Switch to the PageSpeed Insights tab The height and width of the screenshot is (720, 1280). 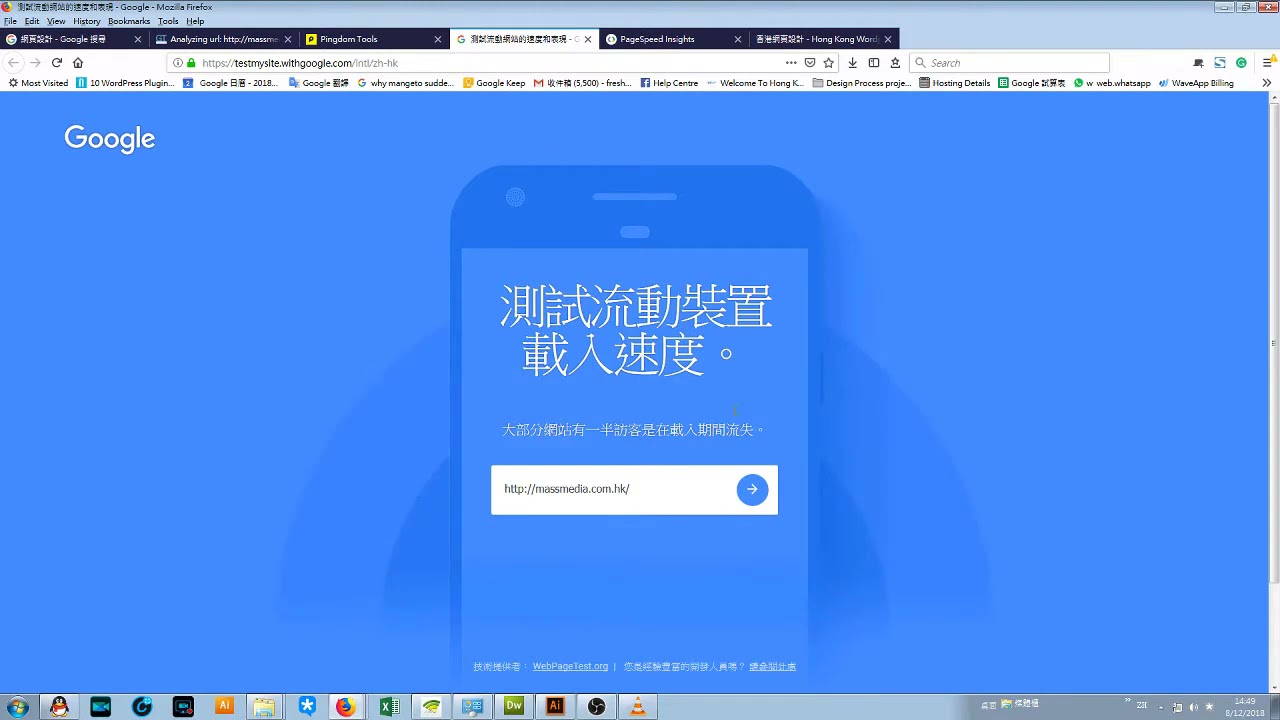675,39
